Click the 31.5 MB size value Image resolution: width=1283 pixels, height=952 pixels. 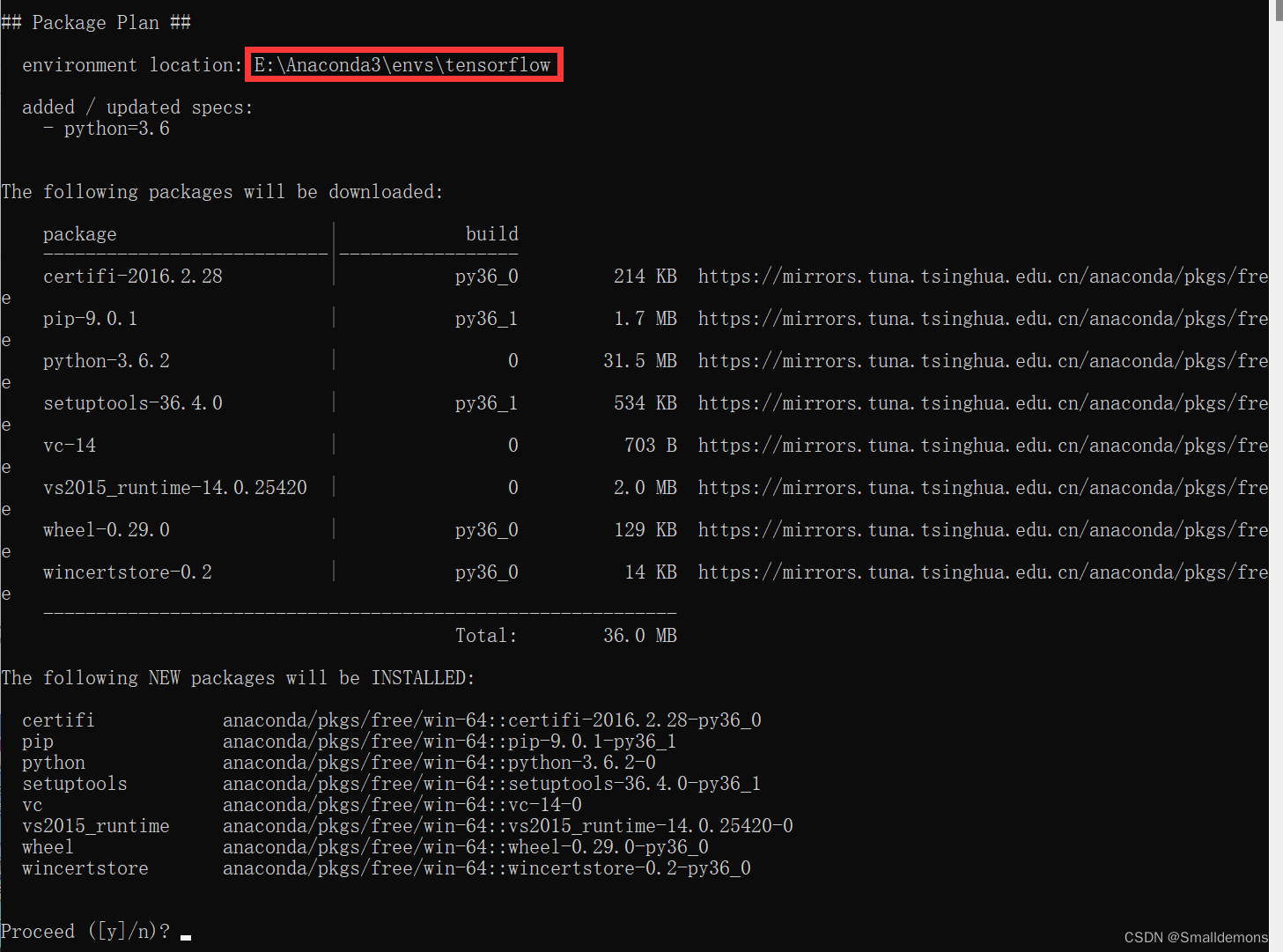click(x=640, y=361)
